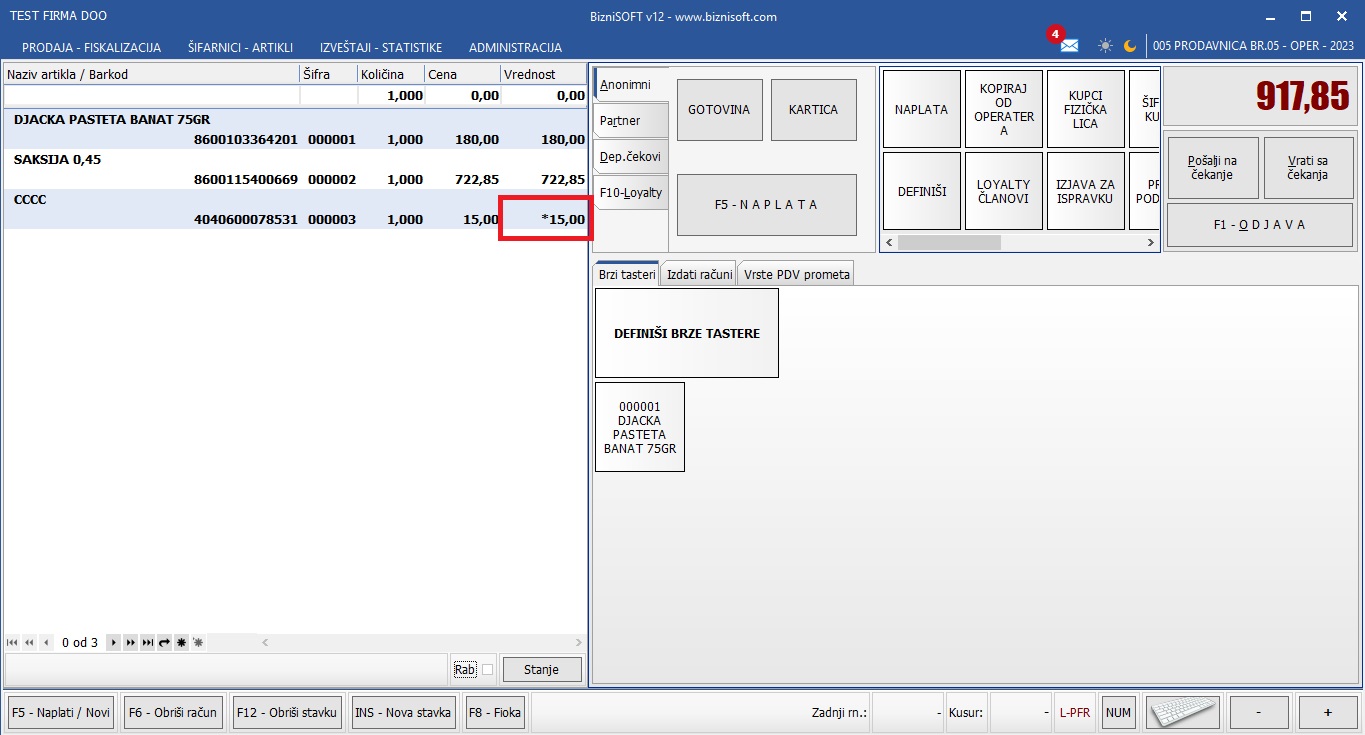Click KOPIRAJ OD OPERATERA button
Image resolution: width=1365 pixels, height=735 pixels.
pyautogui.click(x=1004, y=109)
